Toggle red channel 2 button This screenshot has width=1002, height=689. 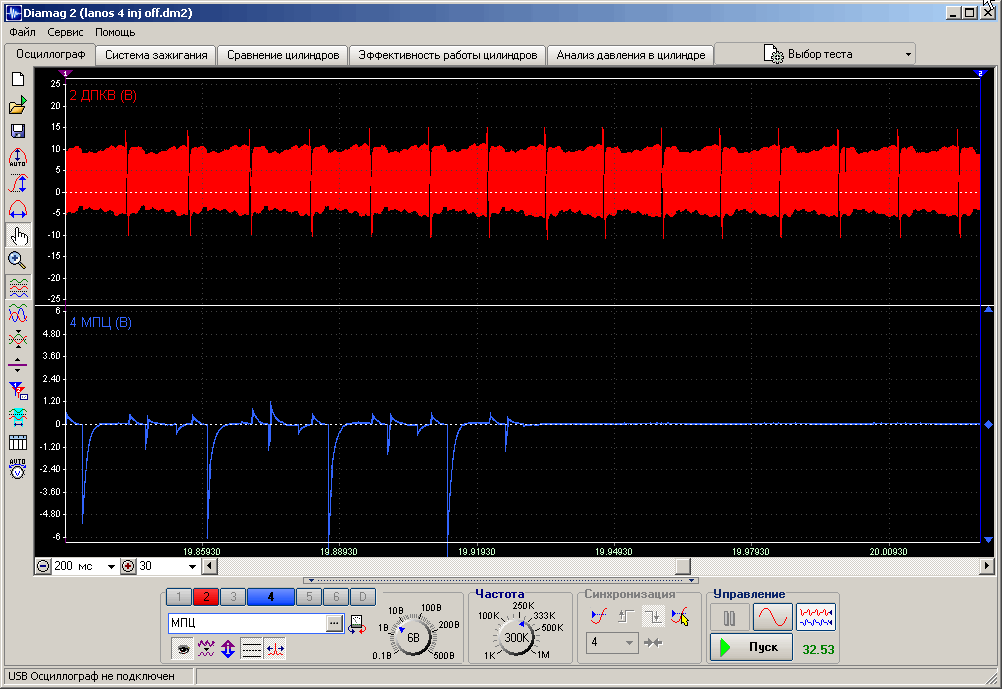206,597
